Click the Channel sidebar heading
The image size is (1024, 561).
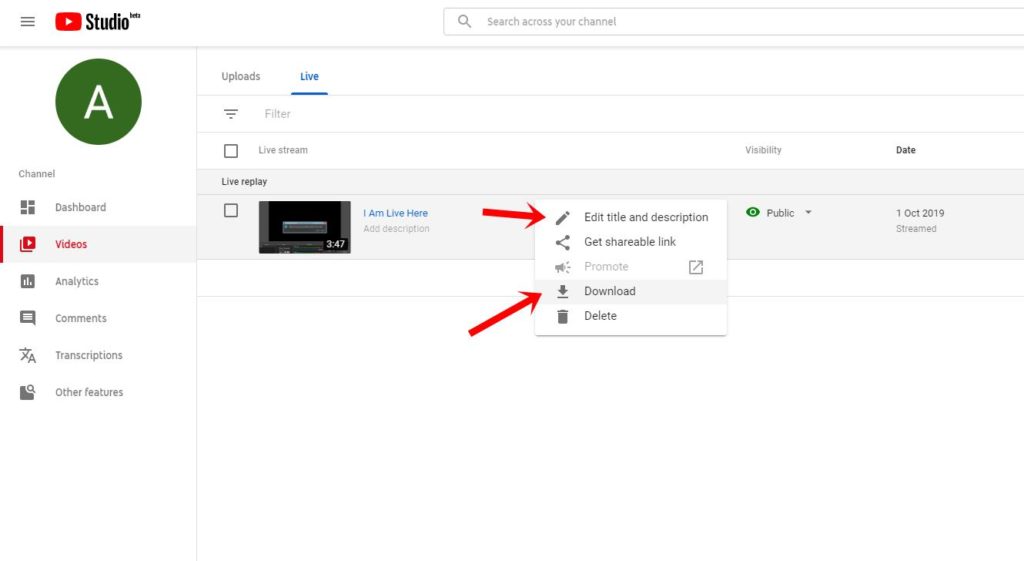tap(37, 174)
